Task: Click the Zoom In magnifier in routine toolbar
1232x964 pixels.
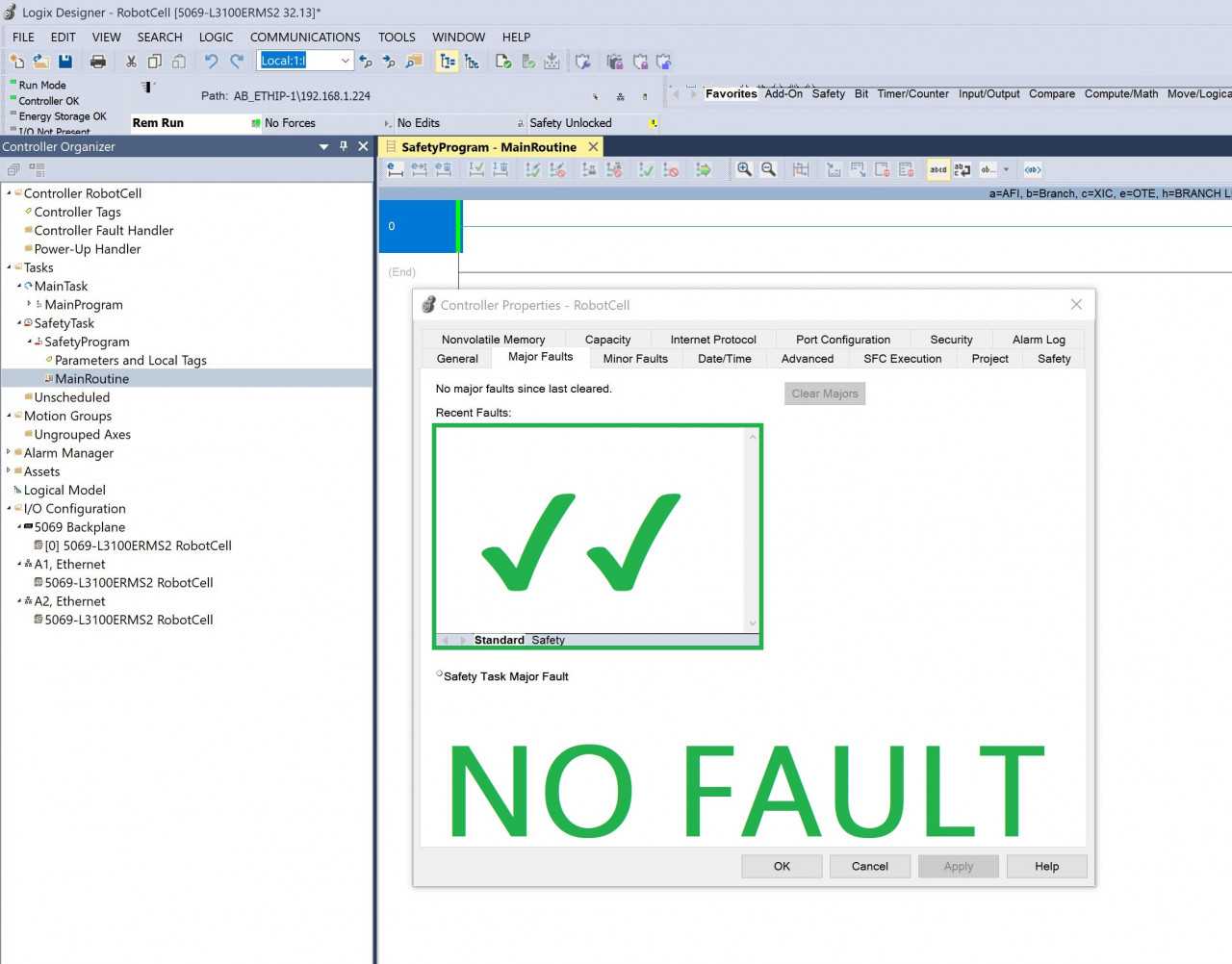Action: click(x=744, y=169)
